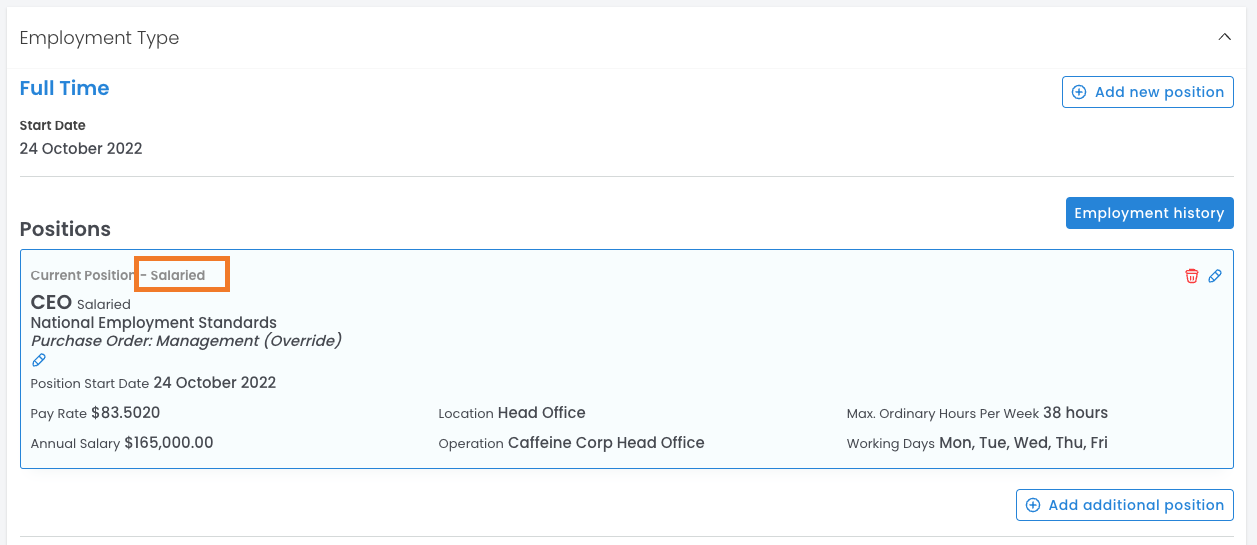This screenshot has width=1257, height=545.
Task: Click the plus icon in Add additional position
Action: point(1033,505)
